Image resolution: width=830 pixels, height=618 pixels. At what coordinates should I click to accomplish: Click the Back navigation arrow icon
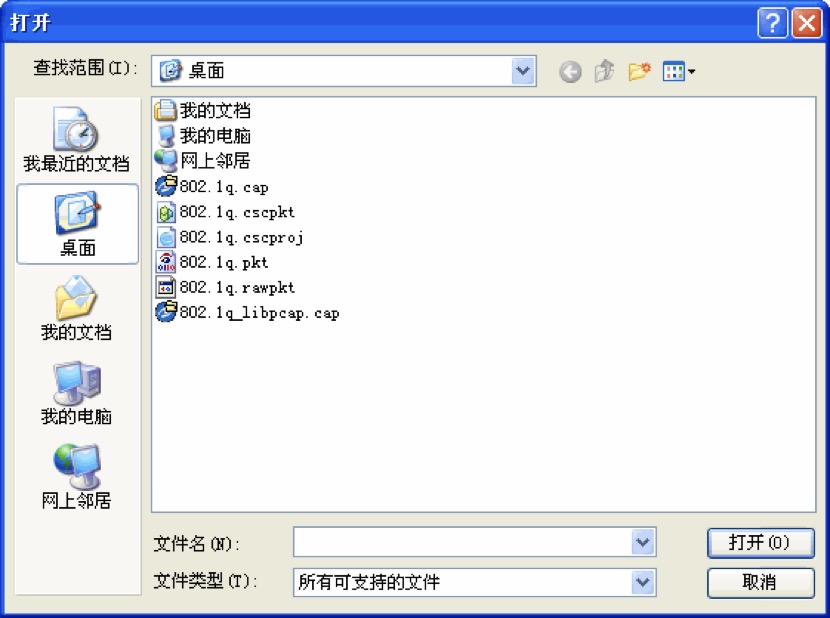pos(570,72)
